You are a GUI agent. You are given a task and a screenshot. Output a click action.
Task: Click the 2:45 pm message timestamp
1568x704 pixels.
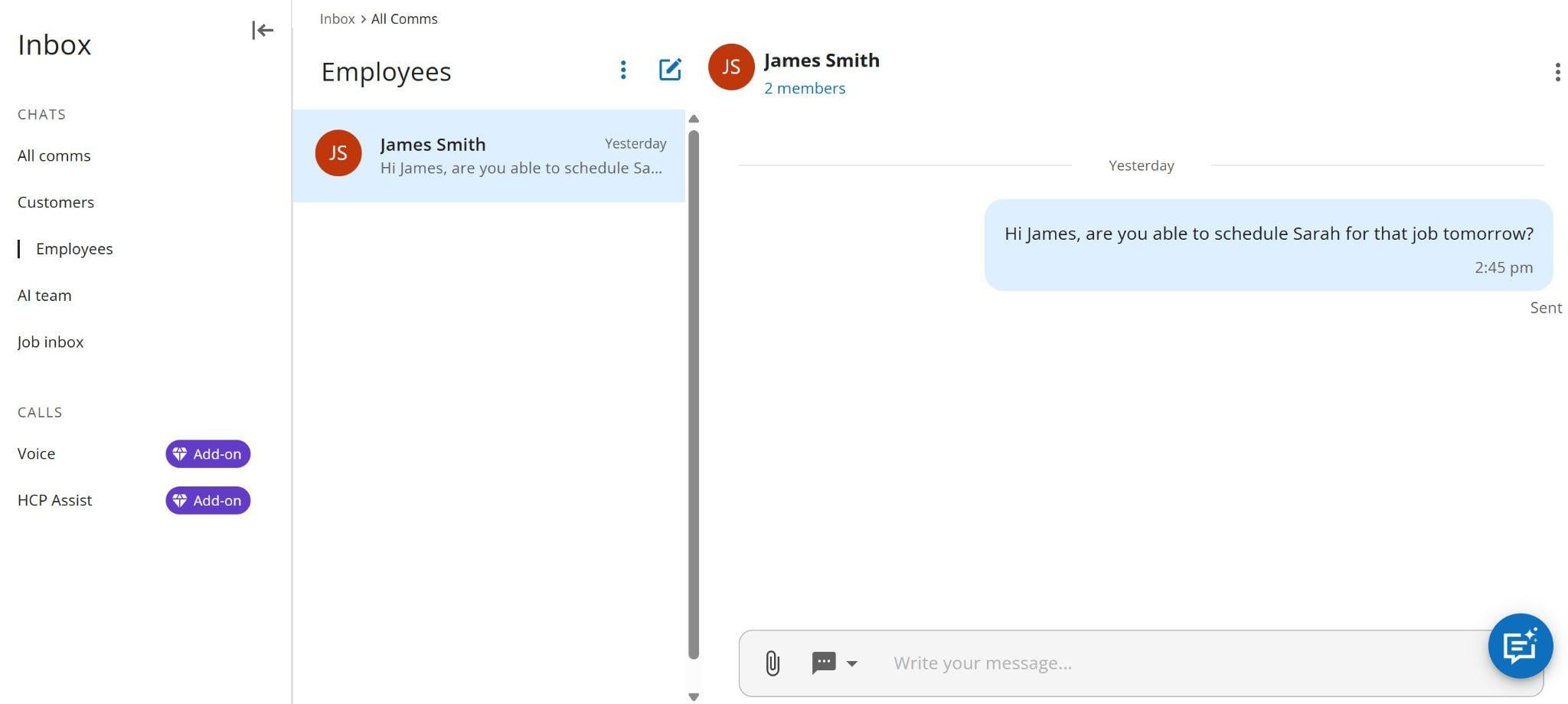click(1504, 267)
